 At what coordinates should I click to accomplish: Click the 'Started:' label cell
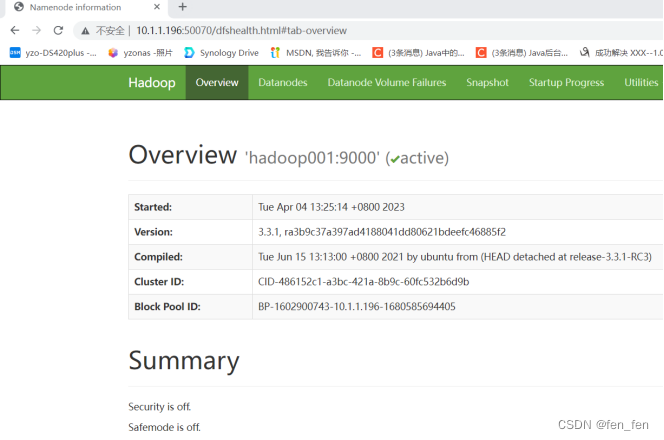coord(191,207)
